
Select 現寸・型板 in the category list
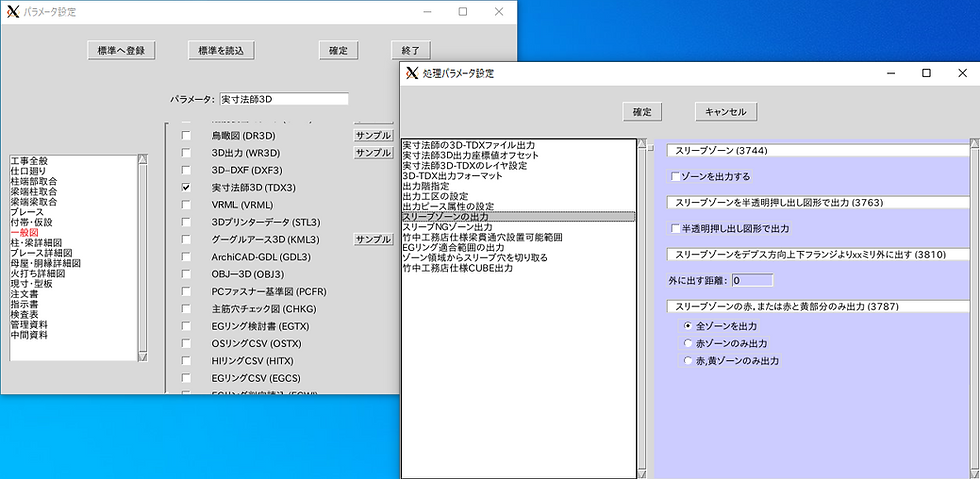point(31,283)
